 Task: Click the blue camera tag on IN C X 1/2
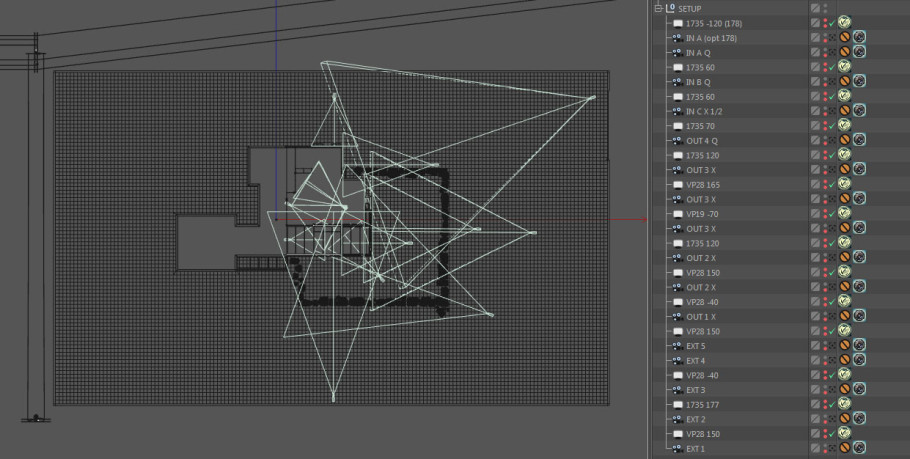(x=860, y=110)
